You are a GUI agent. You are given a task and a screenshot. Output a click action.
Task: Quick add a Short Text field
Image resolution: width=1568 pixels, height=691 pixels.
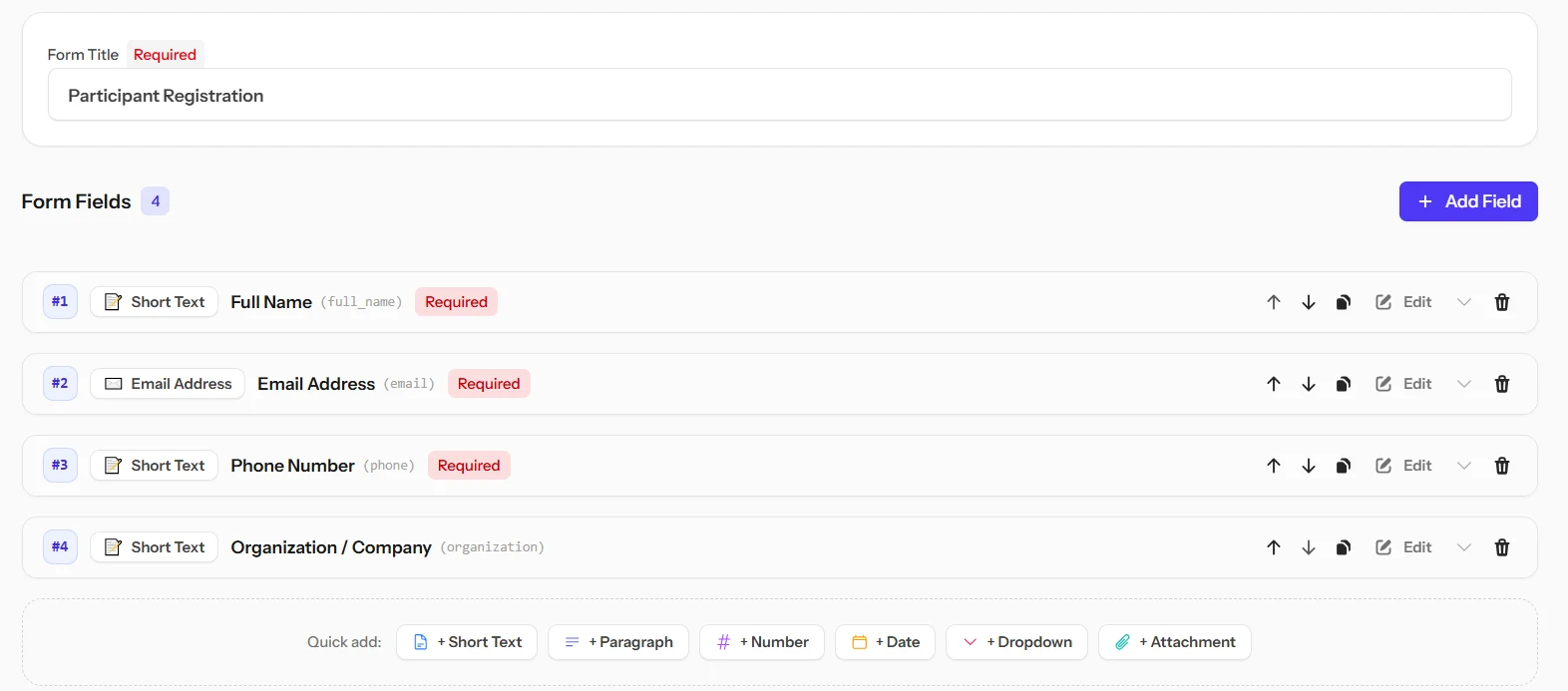pos(467,642)
